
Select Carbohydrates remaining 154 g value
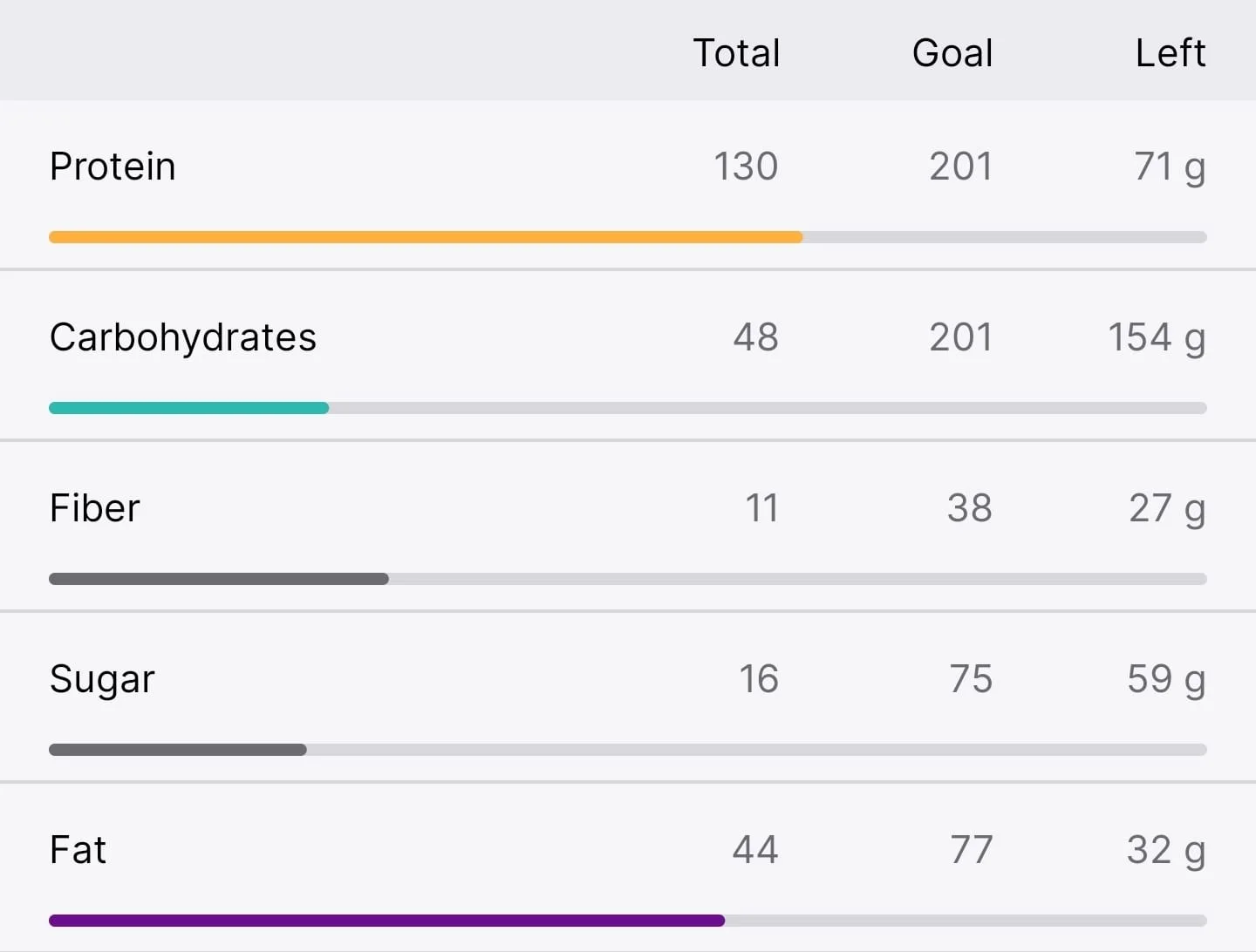click(1157, 338)
